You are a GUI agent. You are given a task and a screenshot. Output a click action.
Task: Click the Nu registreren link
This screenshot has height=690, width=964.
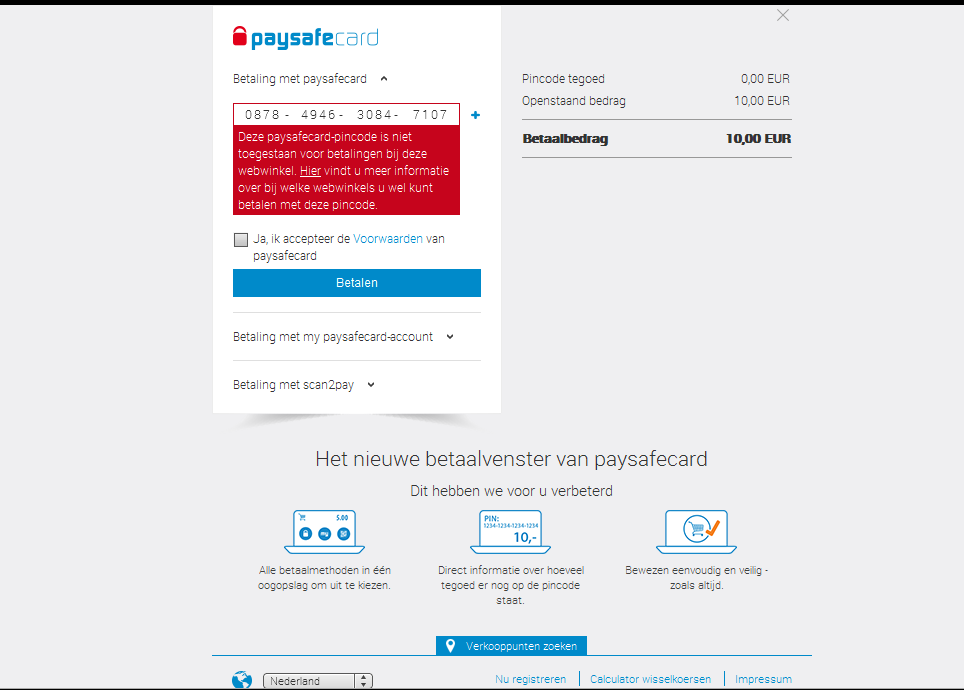coord(531,679)
